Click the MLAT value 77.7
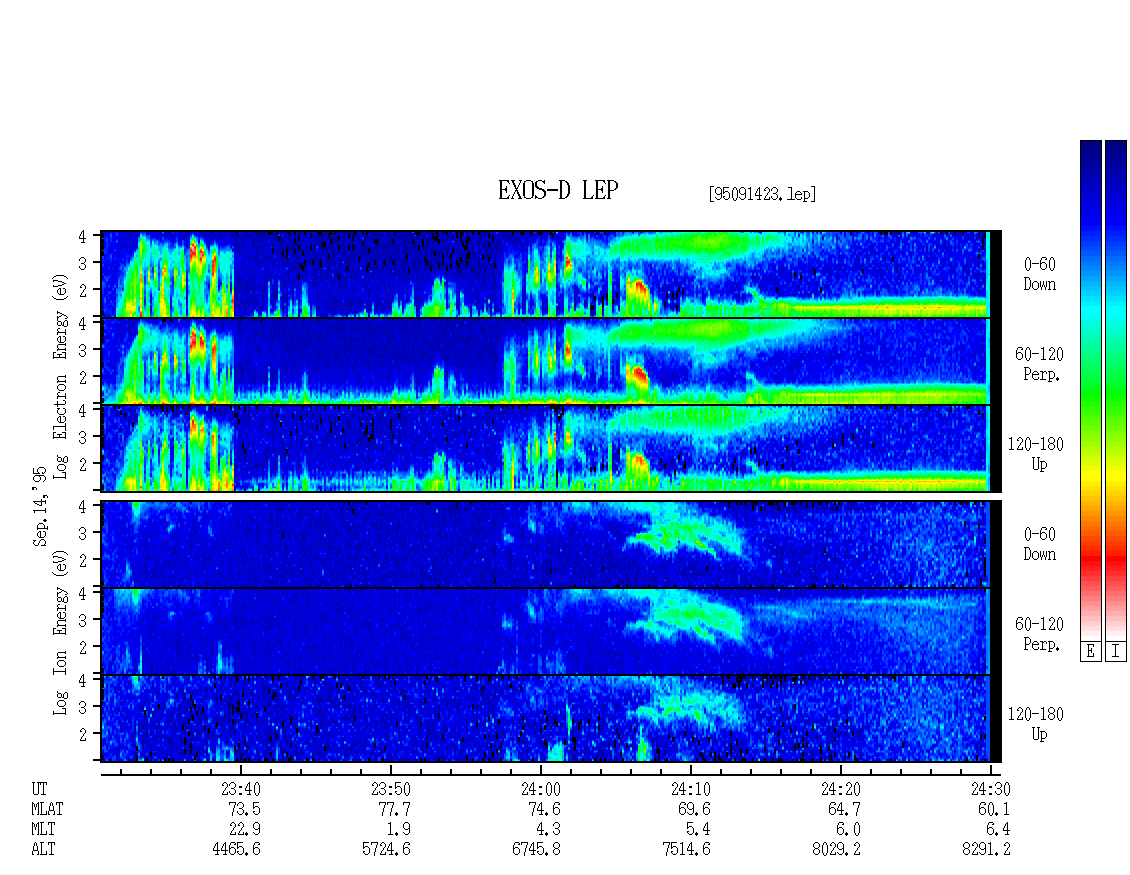This screenshot has width=1130, height=875. click(x=394, y=809)
